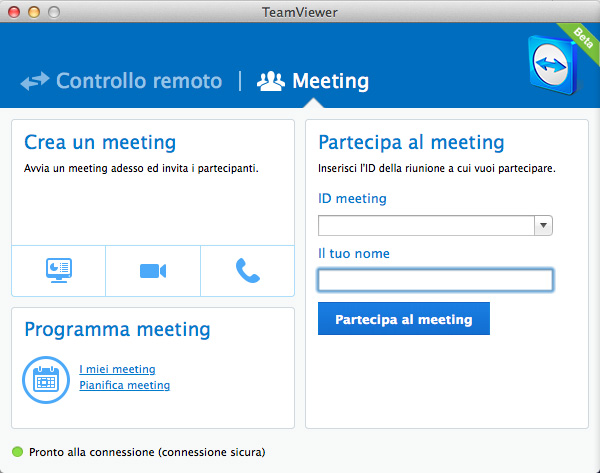Screen dimensions: 600x473
Task: Start a video call meeting with the camera icon
Action: pyautogui.click(x=153, y=271)
